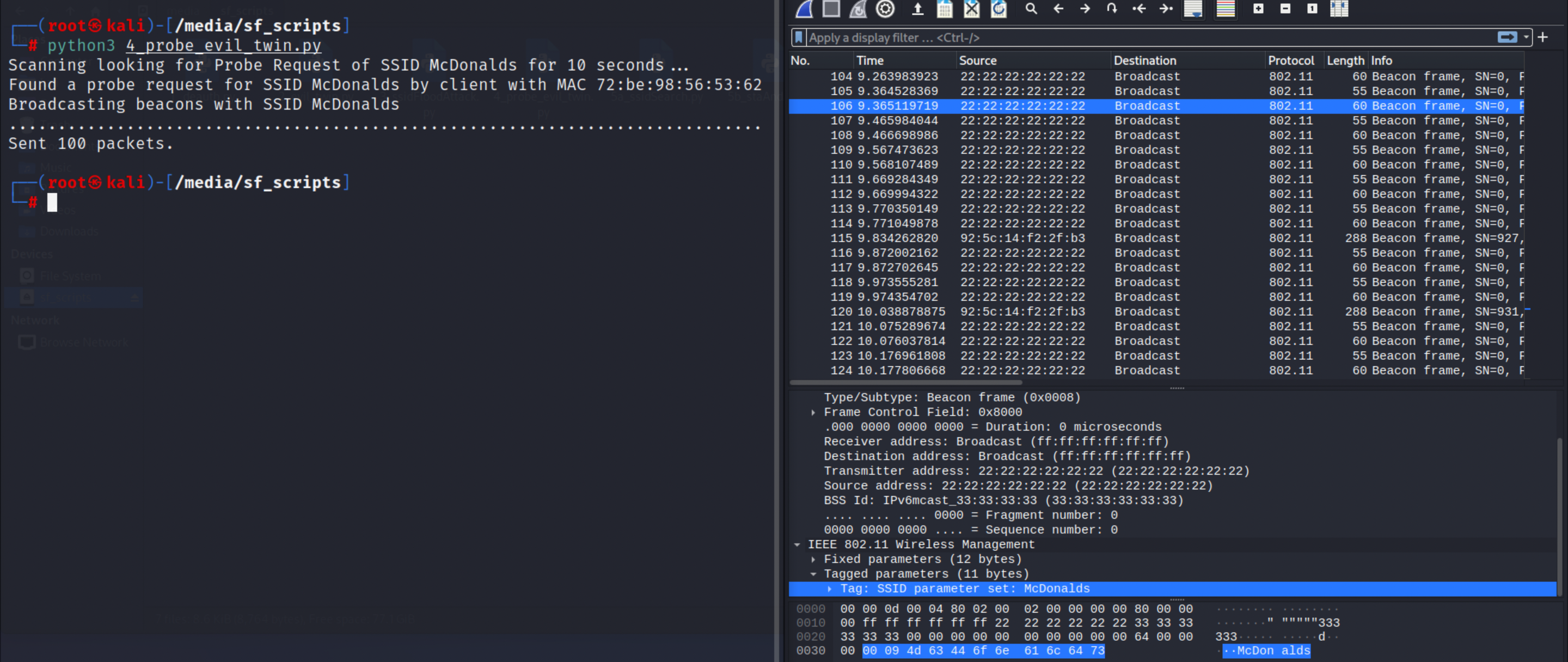
Task: Sort packets by Protocol column header
Action: [1290, 60]
